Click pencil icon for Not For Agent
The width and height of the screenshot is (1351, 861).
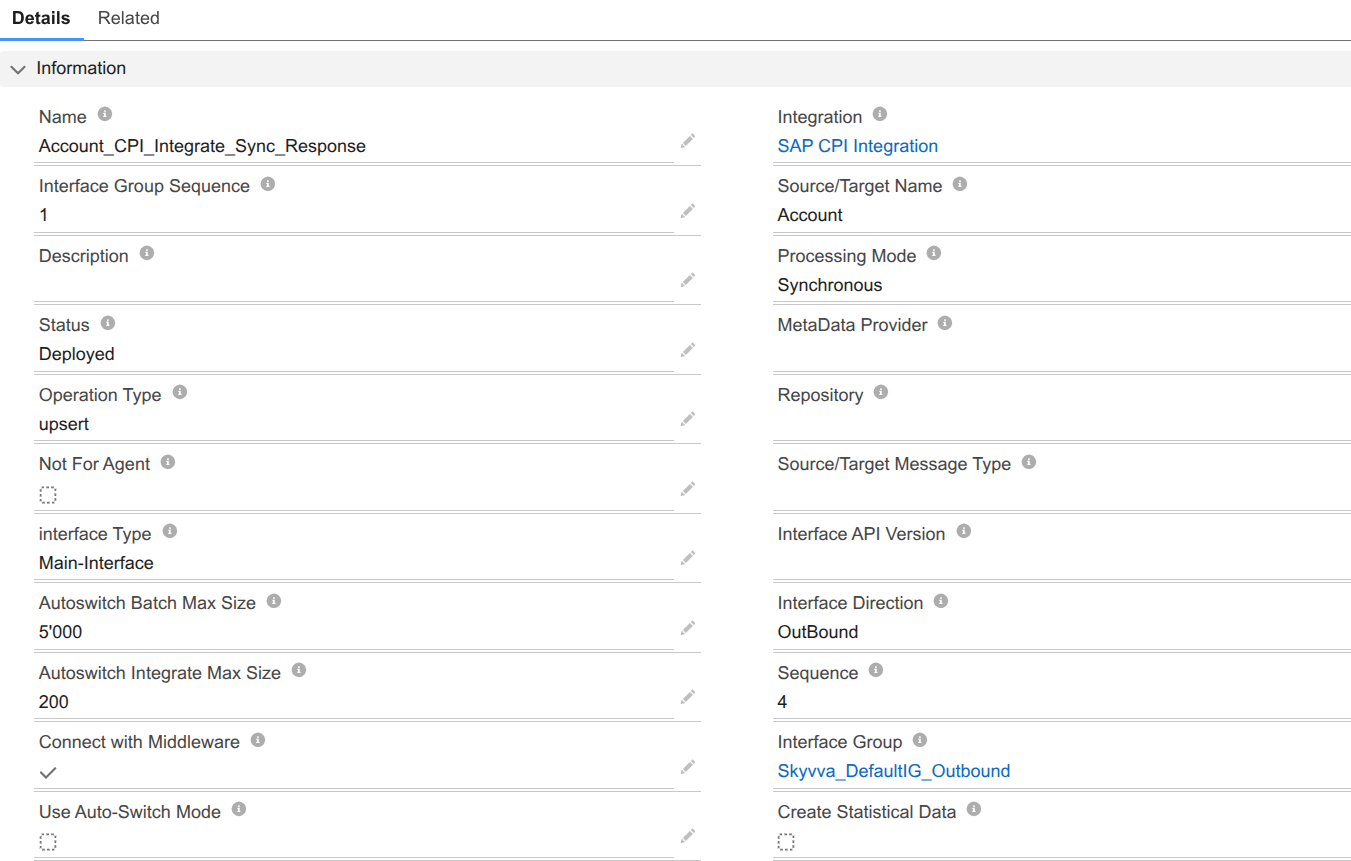[688, 488]
